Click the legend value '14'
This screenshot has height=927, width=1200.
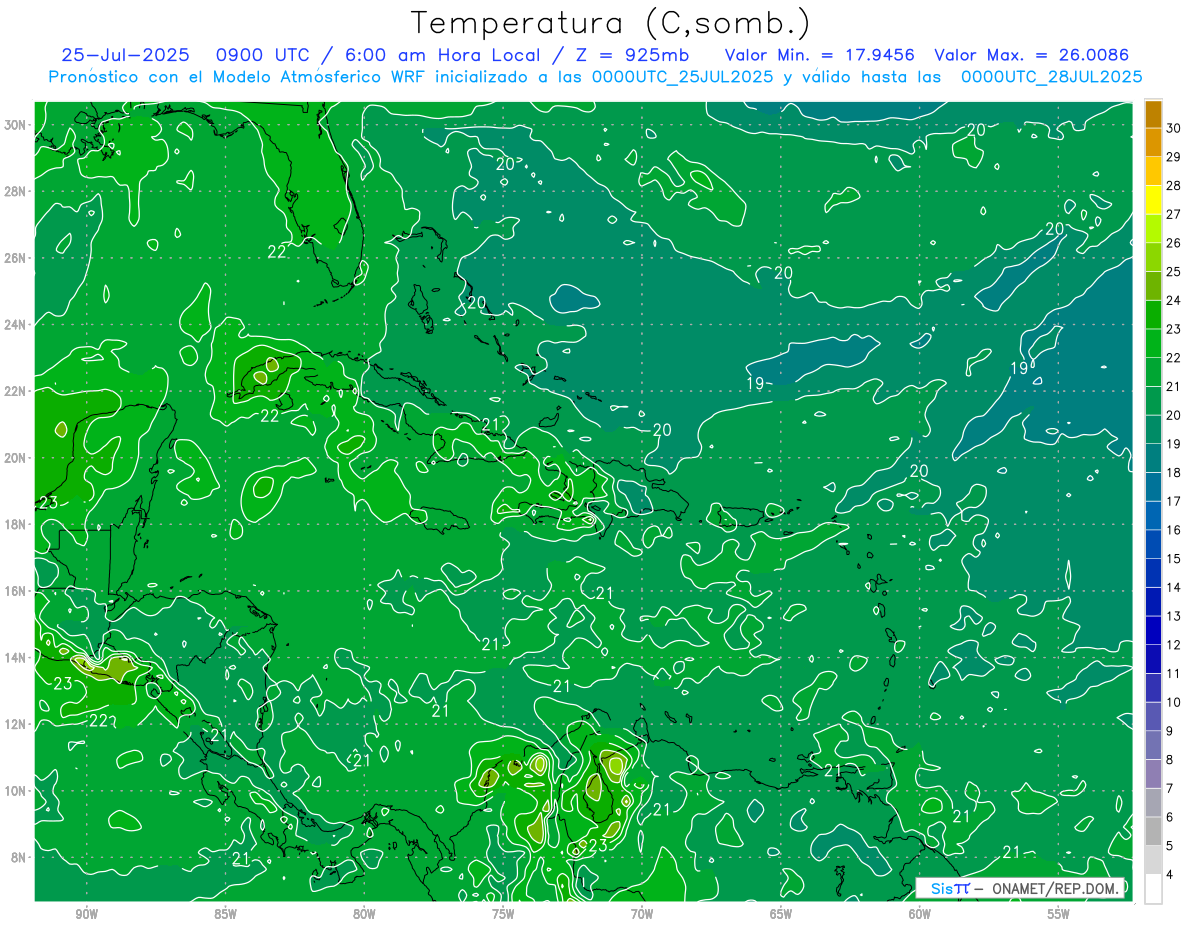click(x=1173, y=588)
